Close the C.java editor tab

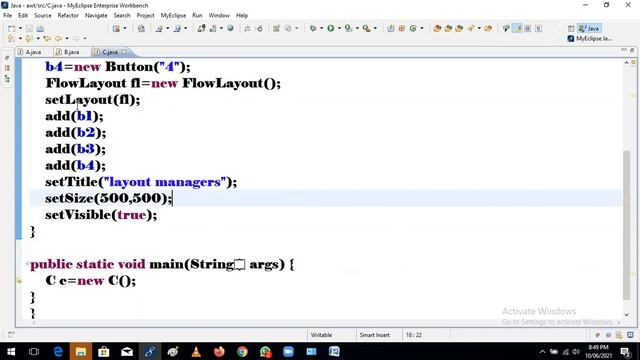coord(124,51)
